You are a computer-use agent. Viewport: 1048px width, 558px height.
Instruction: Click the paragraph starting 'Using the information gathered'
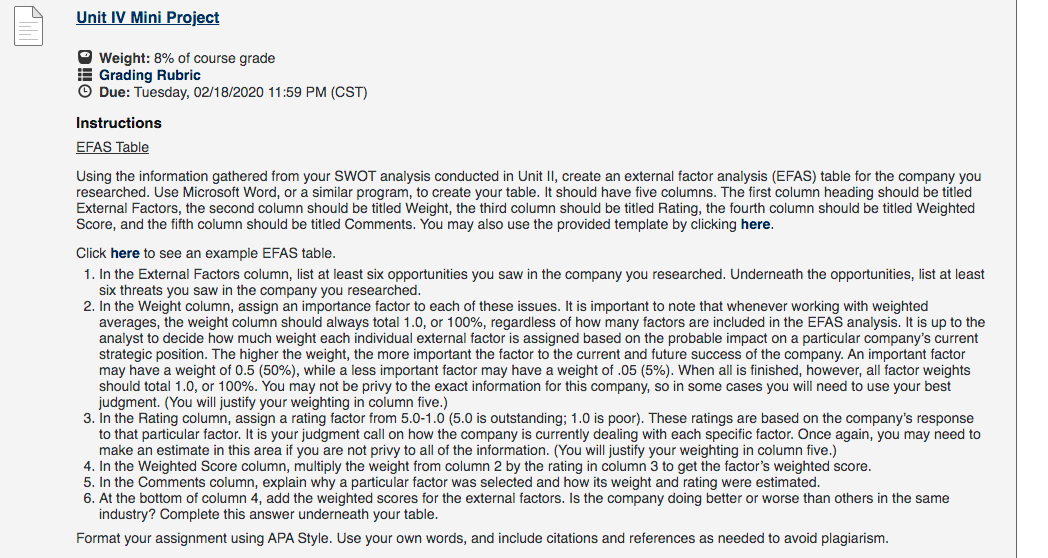pos(529,200)
